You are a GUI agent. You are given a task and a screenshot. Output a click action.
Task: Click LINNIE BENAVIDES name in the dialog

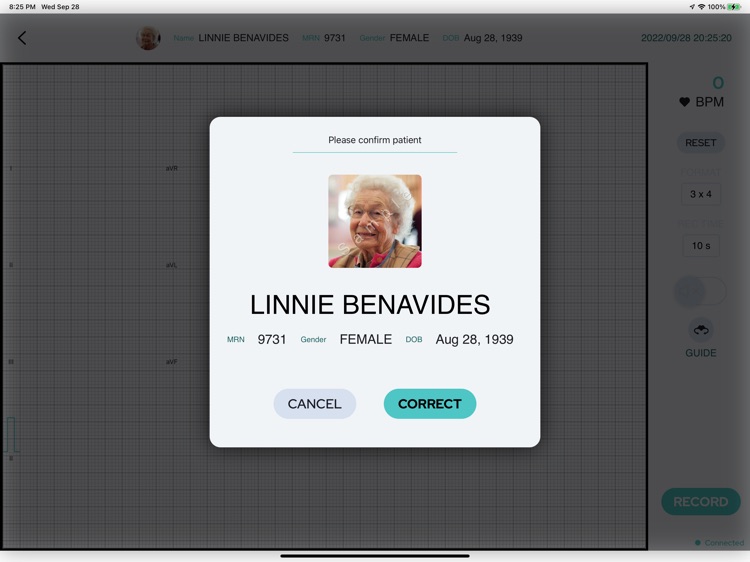tap(370, 305)
